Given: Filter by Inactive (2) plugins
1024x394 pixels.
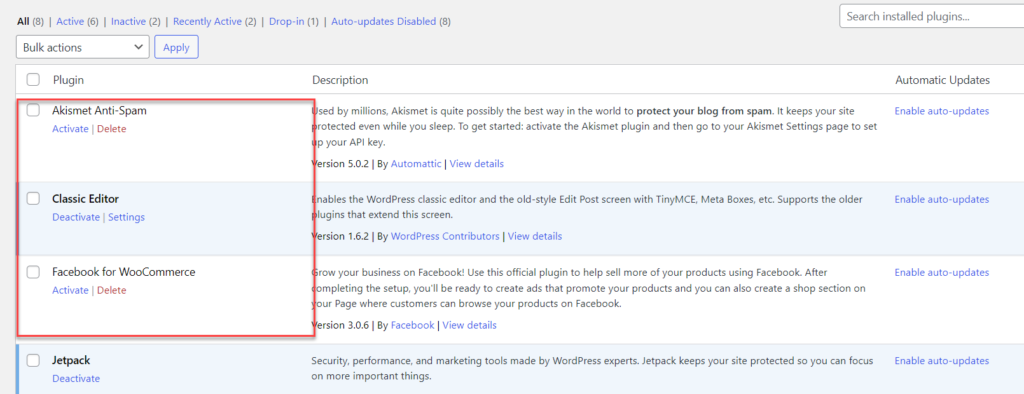Looking at the screenshot, I should 136,22.
